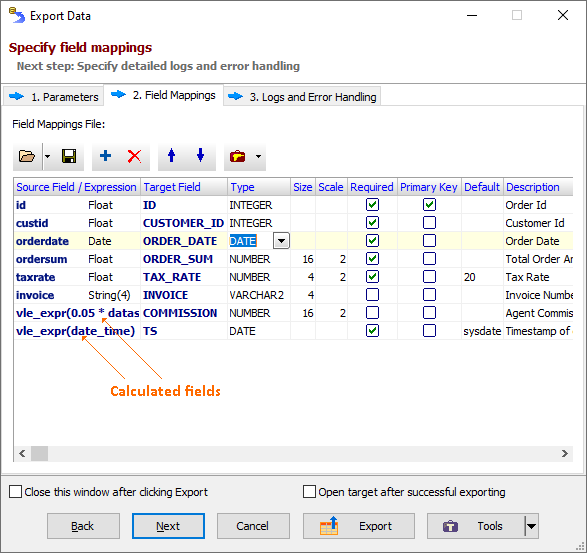Click the Target Field column header
Screen dimensions: 587x553
click(184, 187)
